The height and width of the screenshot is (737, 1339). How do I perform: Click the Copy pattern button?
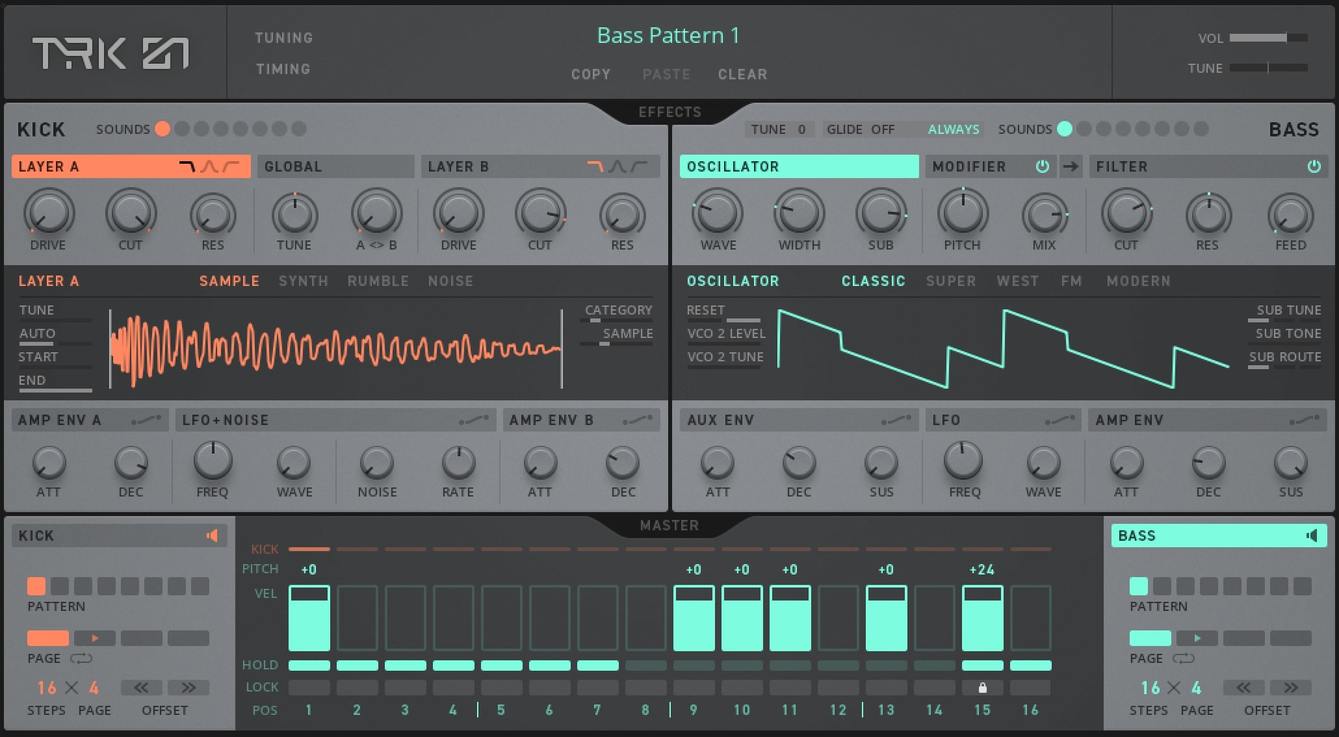point(590,74)
